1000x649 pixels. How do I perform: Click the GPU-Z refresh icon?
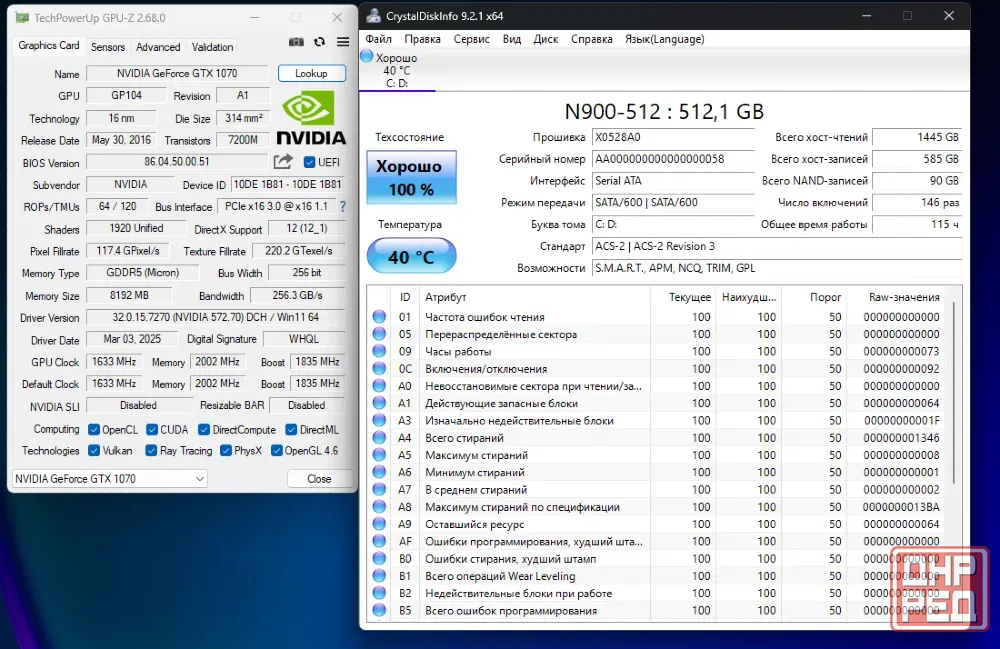point(320,42)
